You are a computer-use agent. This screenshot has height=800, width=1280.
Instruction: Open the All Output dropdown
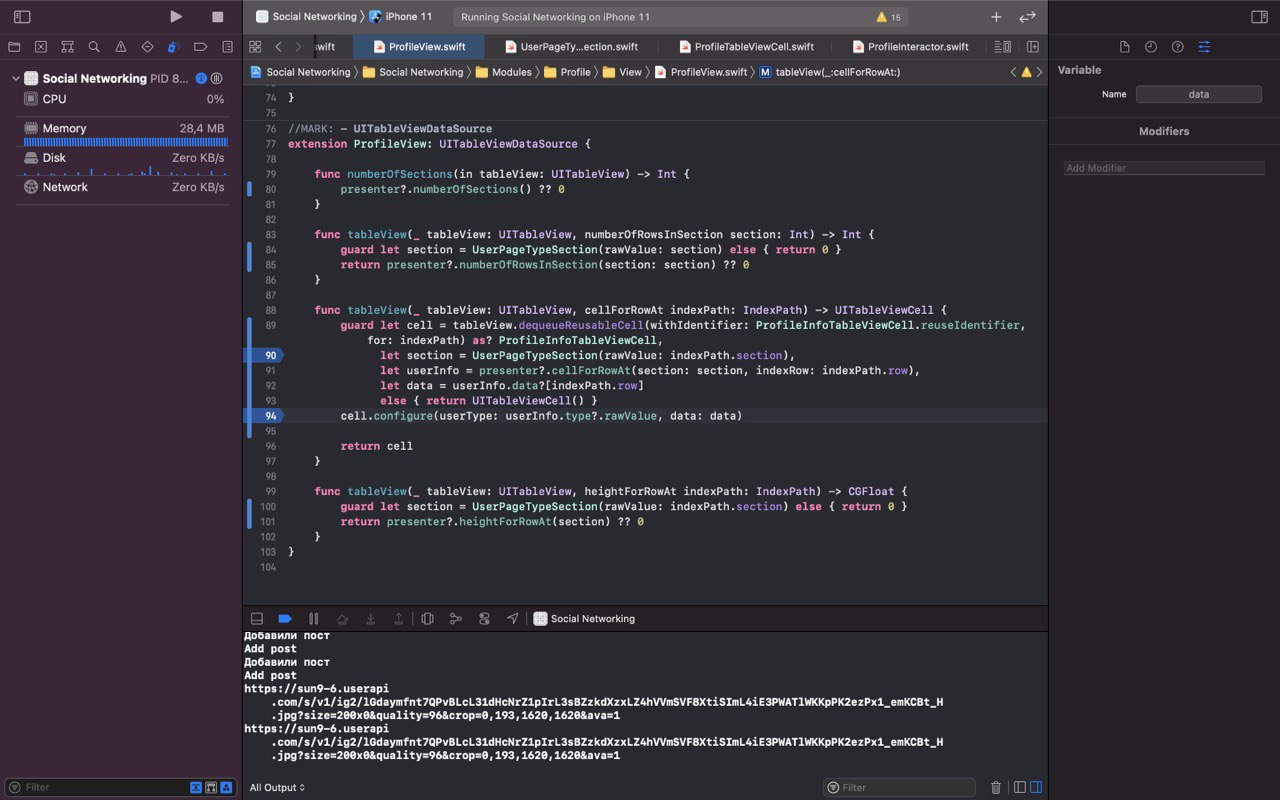tap(278, 788)
